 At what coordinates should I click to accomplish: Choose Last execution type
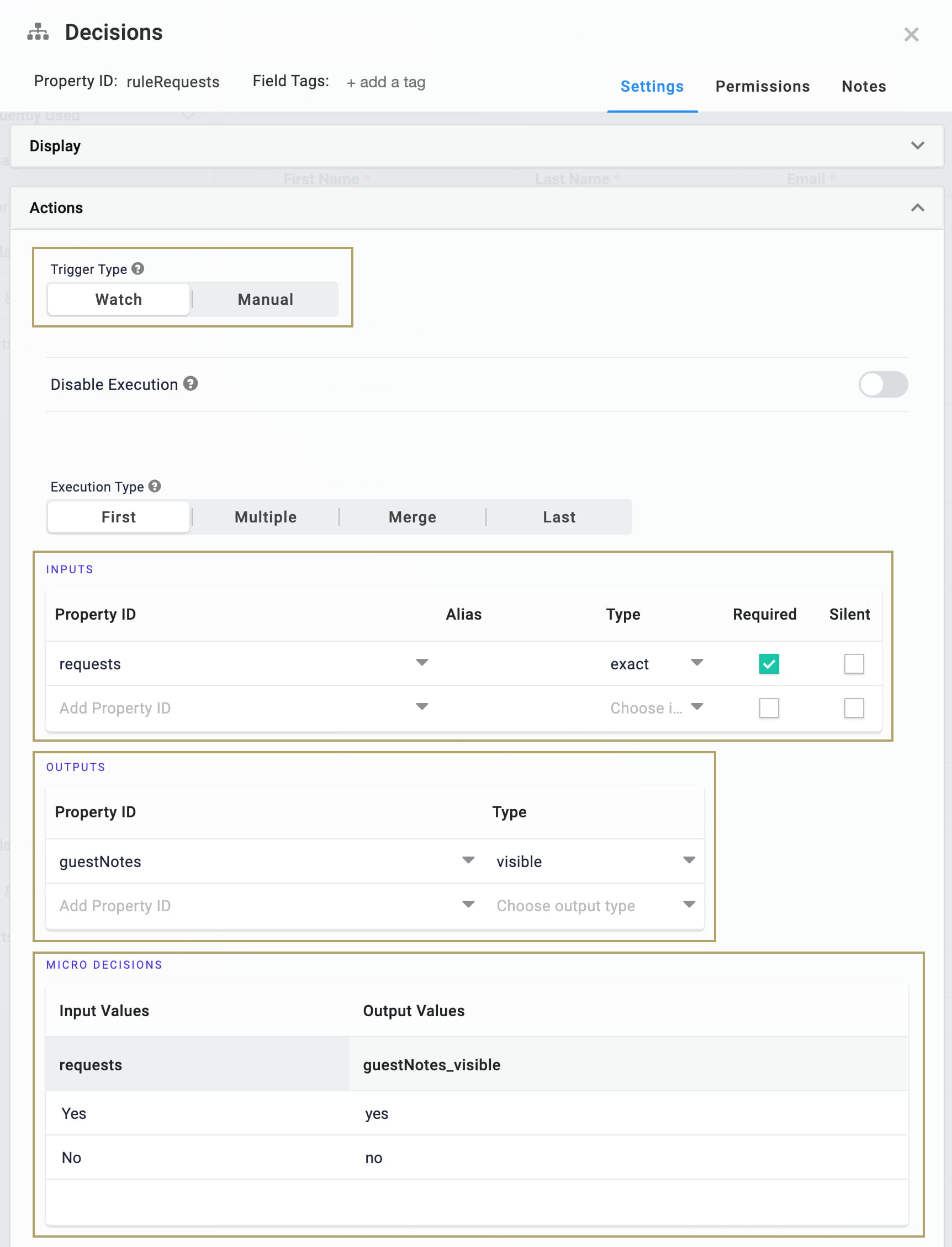[559, 517]
